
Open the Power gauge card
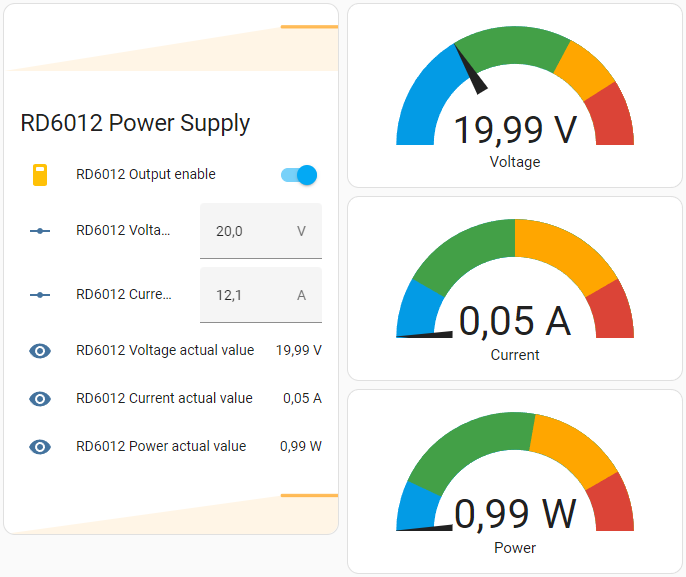click(x=514, y=481)
